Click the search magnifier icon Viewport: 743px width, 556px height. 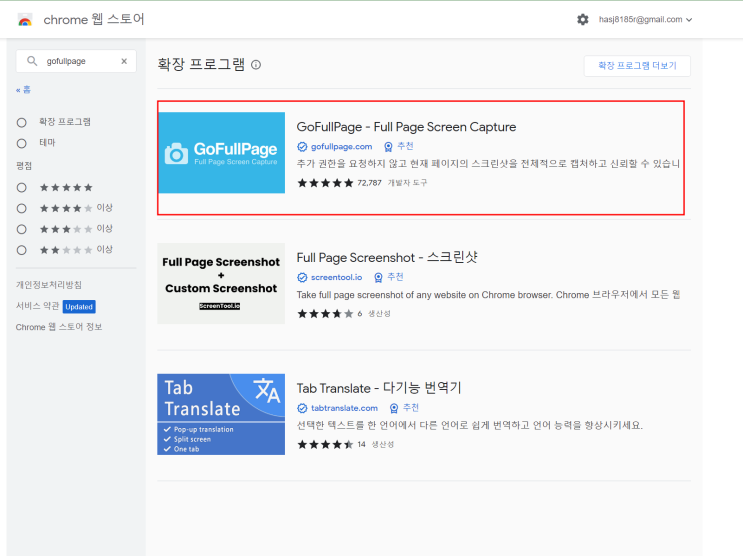coord(32,61)
